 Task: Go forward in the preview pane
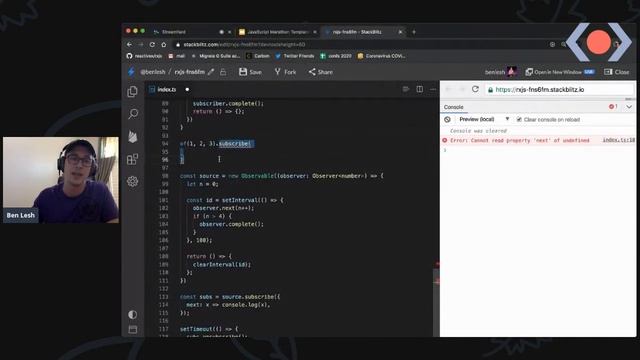pos(462,89)
